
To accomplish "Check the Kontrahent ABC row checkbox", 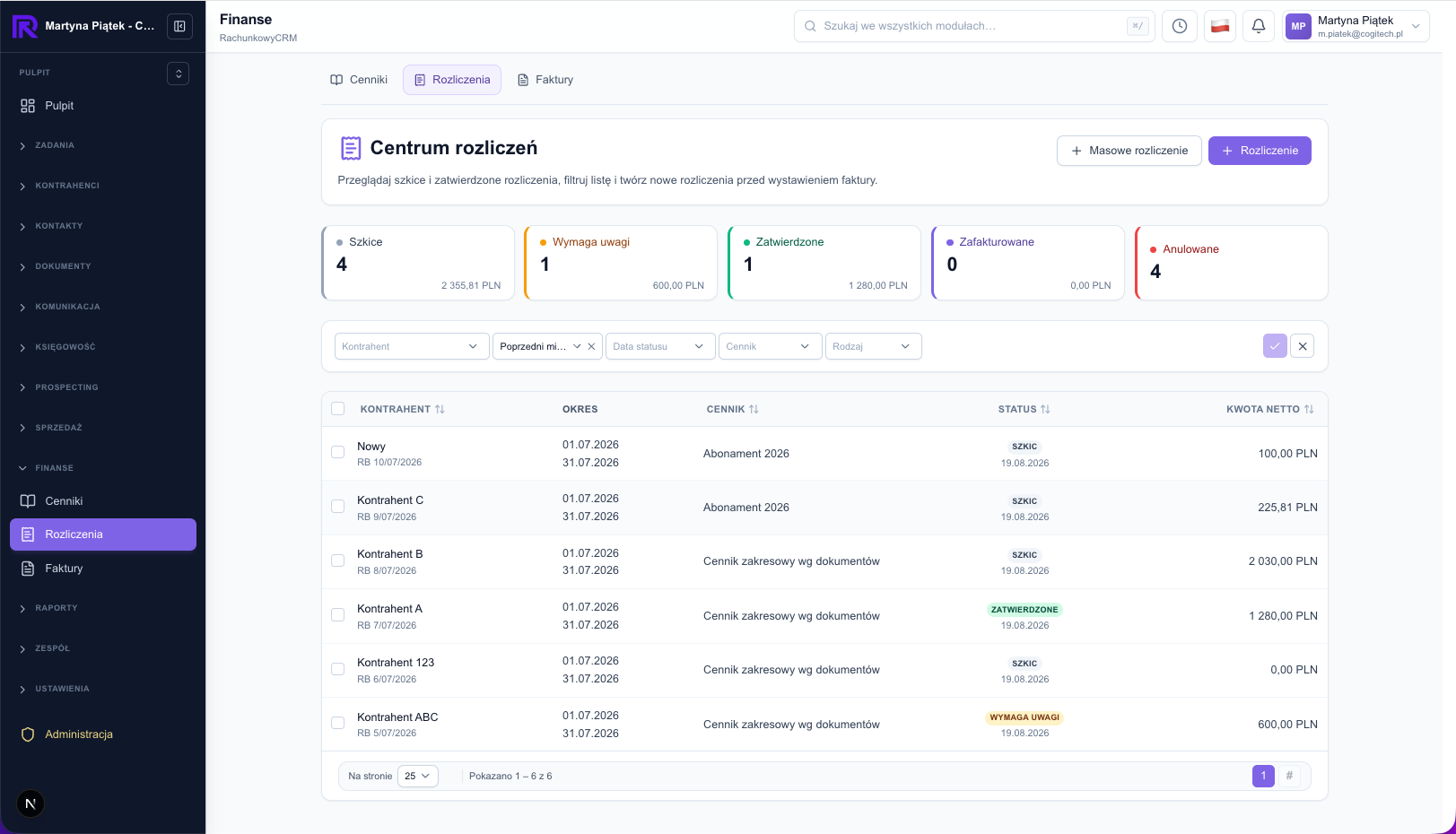I will point(338,723).
